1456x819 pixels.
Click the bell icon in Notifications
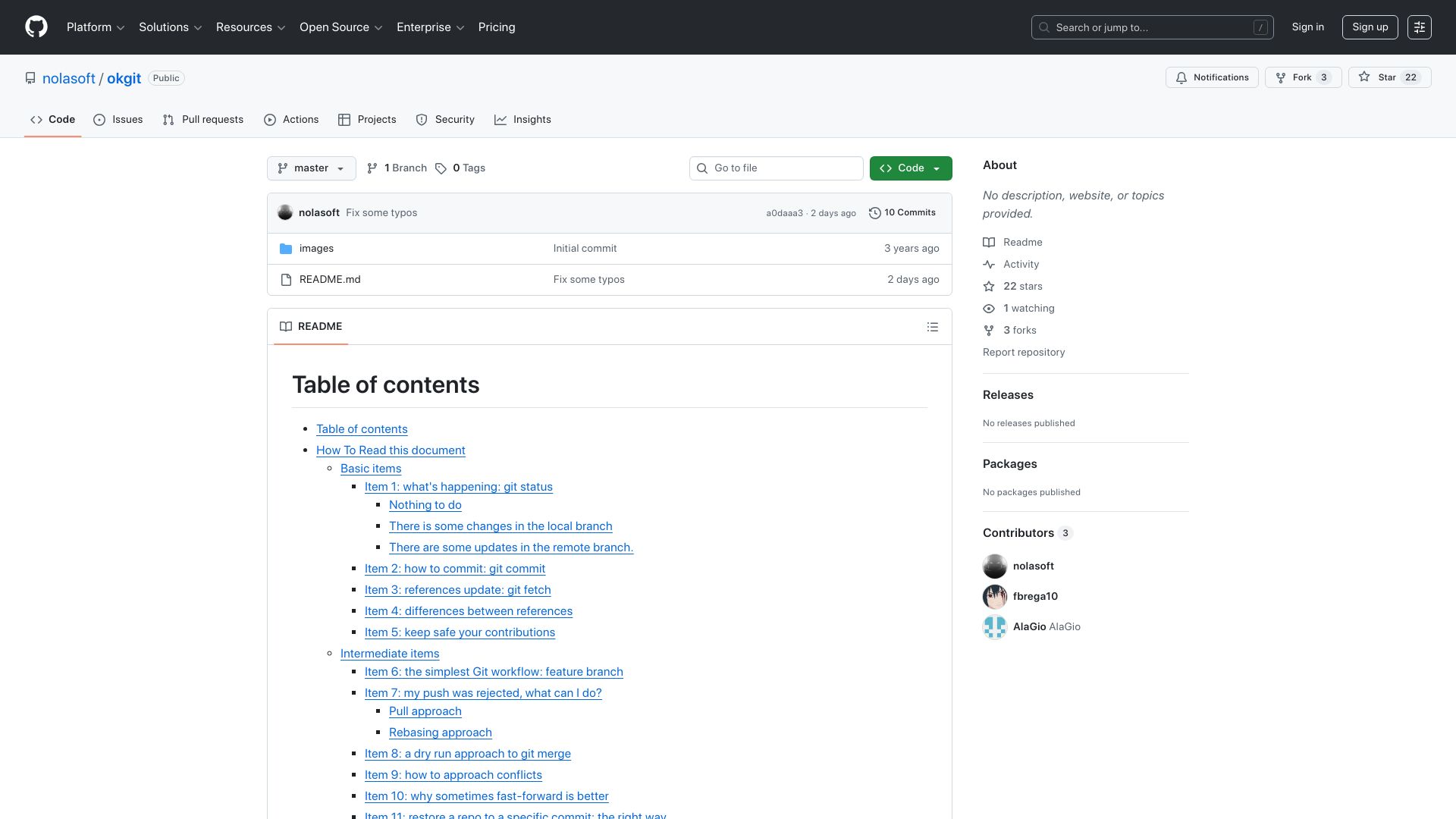tap(1181, 78)
